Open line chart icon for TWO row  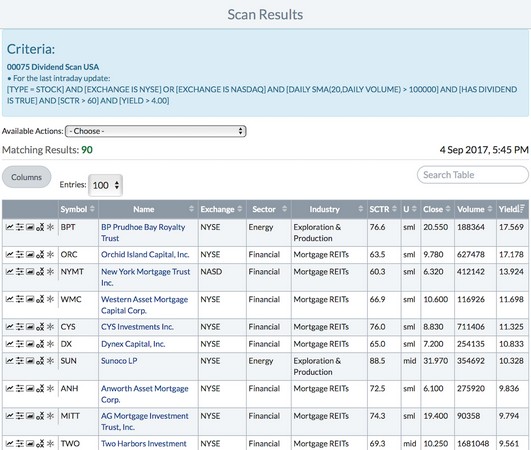(x=10, y=444)
